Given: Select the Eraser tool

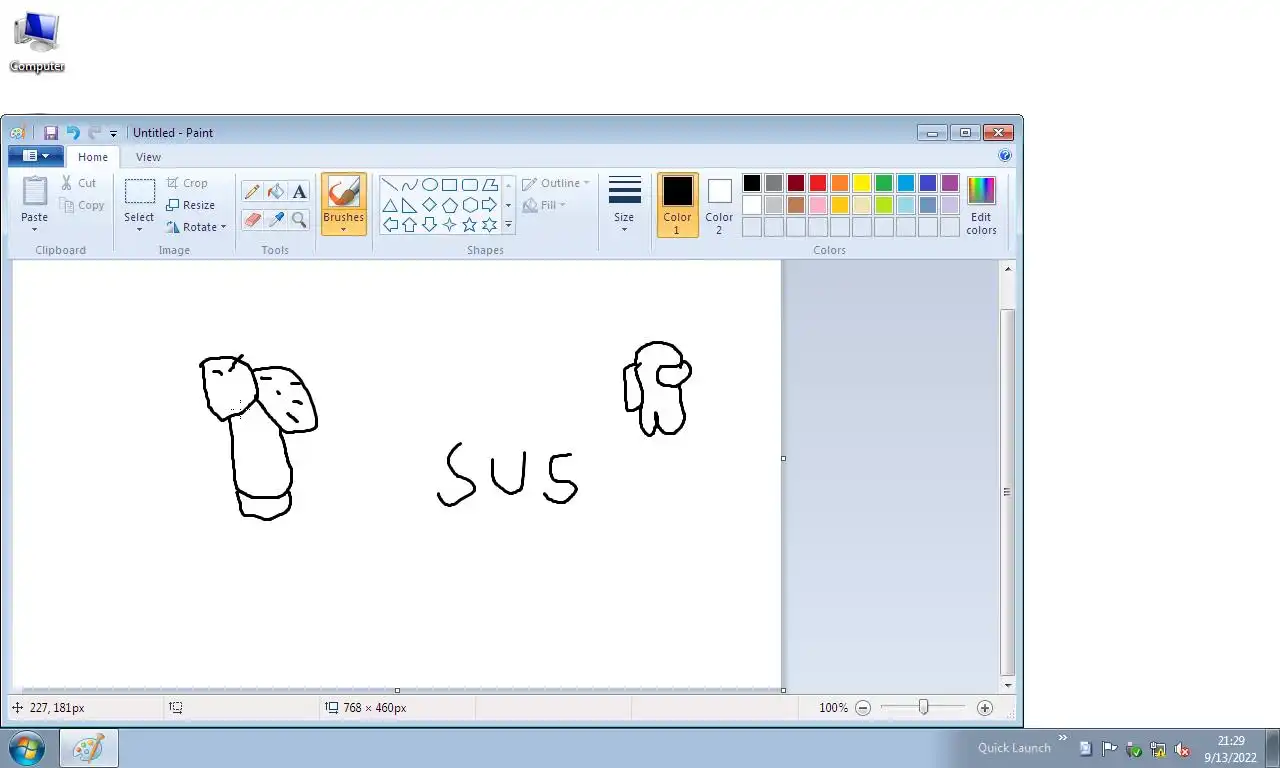Looking at the screenshot, I should [252, 219].
